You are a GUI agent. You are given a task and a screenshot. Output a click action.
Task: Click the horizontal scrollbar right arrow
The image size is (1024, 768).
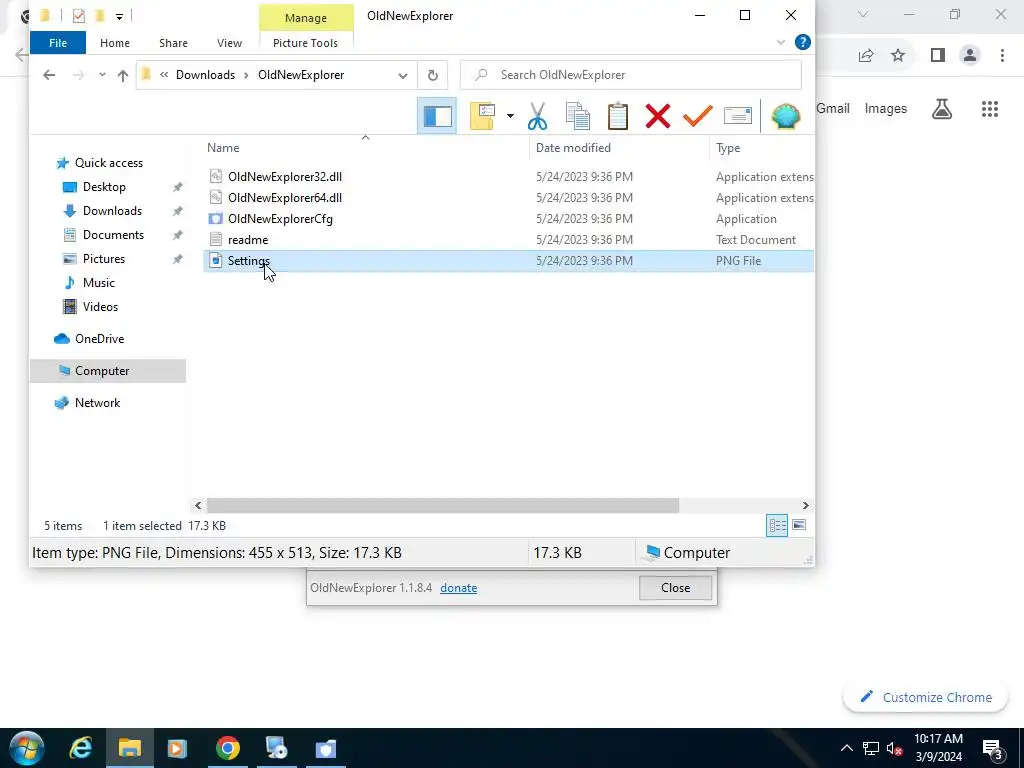coord(805,505)
